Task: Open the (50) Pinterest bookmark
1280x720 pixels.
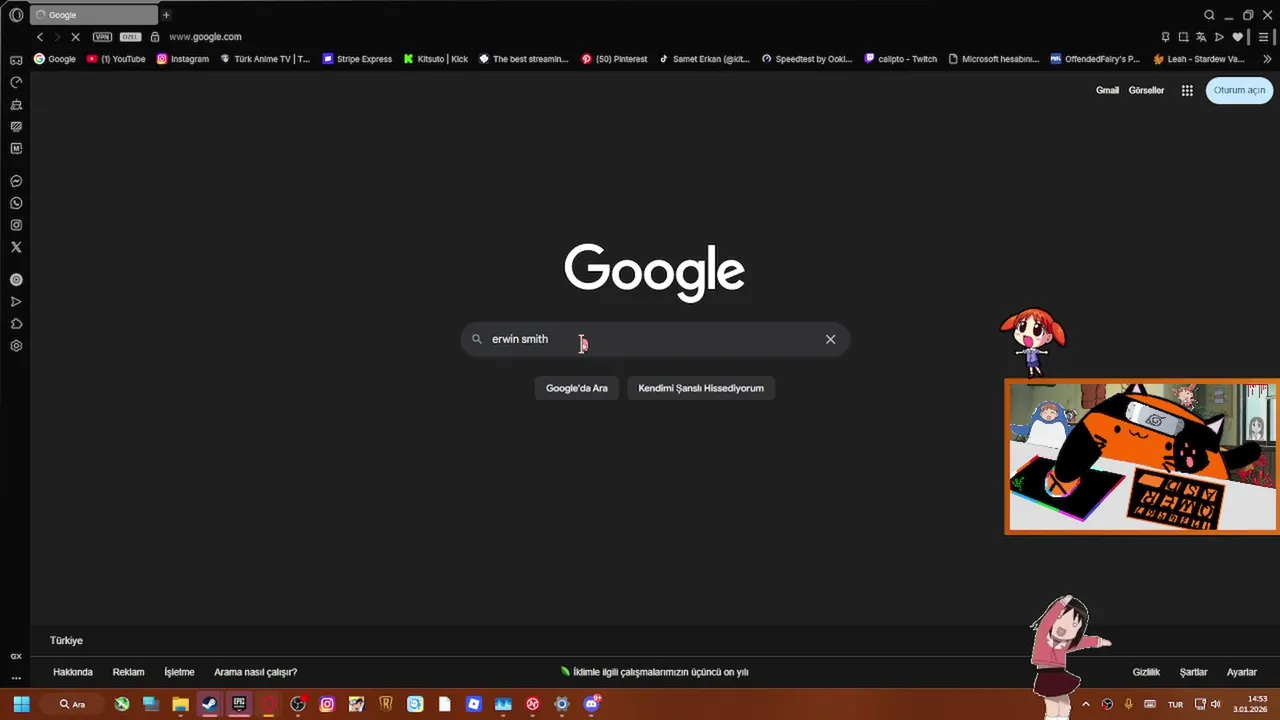Action: click(614, 59)
